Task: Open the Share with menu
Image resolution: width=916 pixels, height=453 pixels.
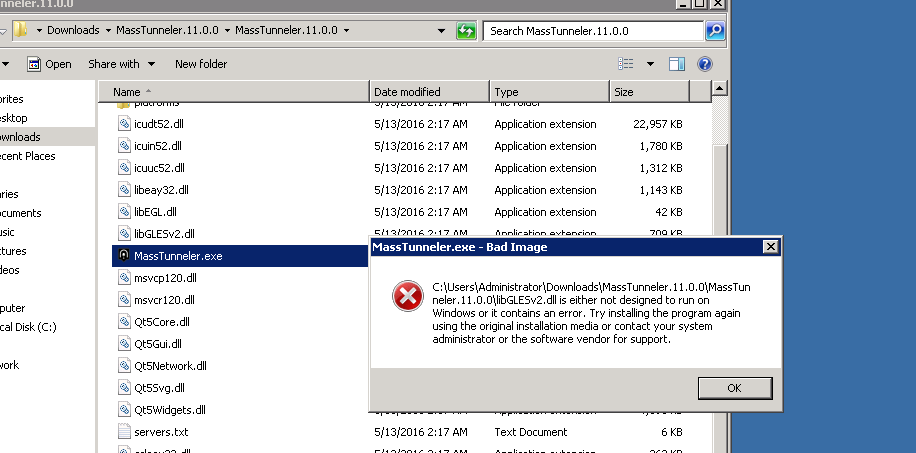Action: point(122,64)
